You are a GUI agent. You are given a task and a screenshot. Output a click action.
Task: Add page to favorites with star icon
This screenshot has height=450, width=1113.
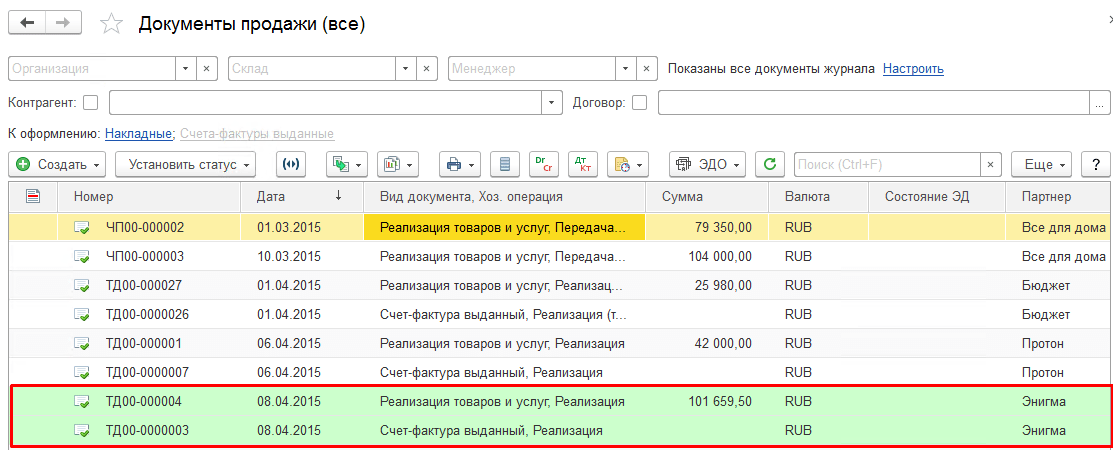tap(113, 24)
